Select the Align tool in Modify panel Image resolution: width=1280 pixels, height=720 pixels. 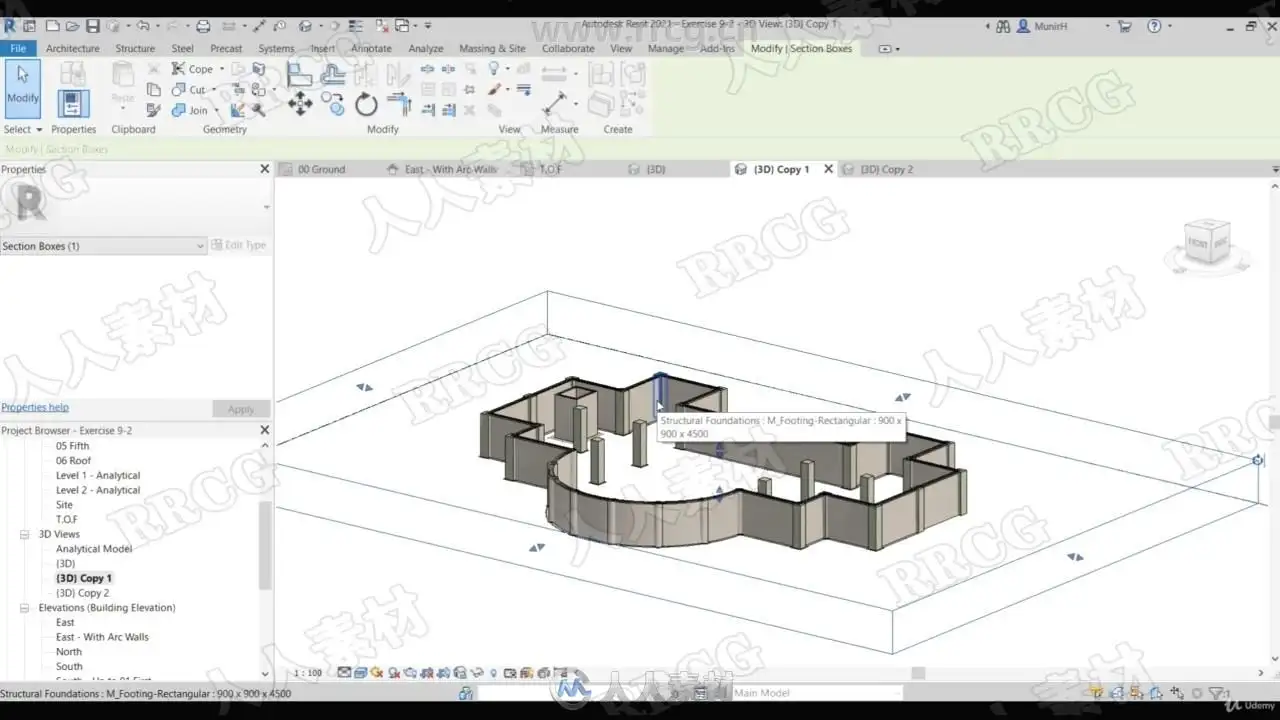point(299,73)
